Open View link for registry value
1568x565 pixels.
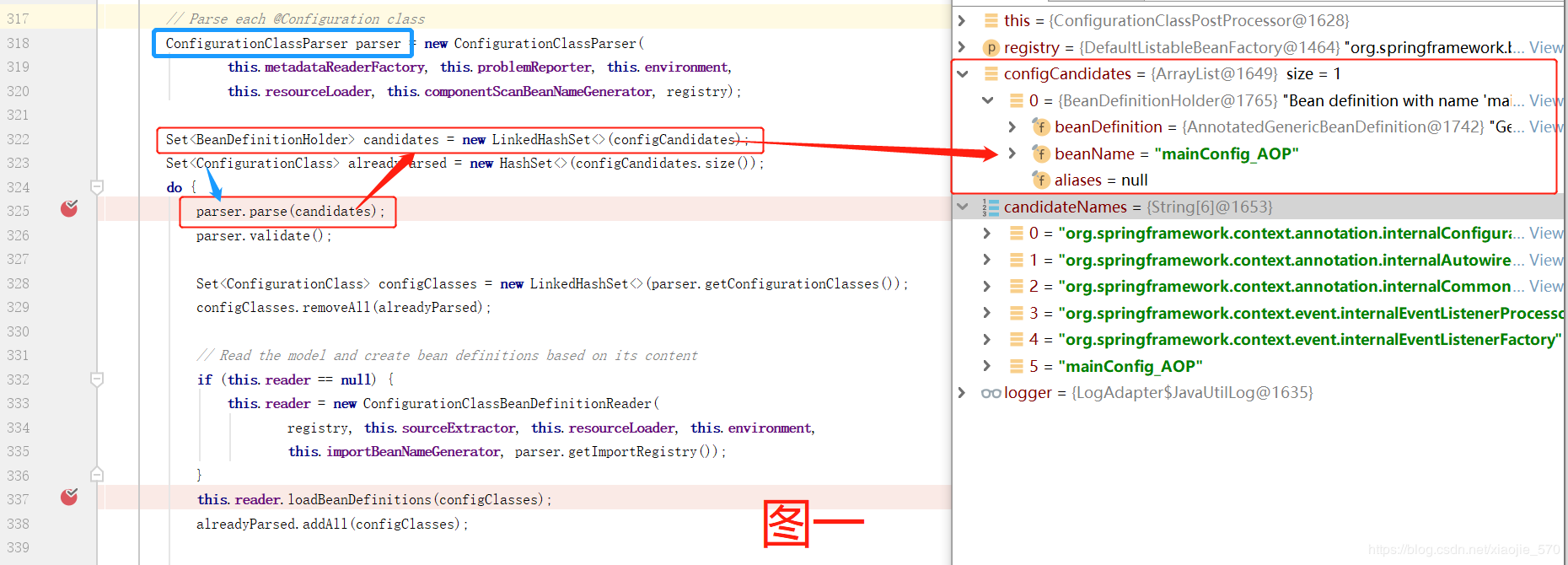1546,47
